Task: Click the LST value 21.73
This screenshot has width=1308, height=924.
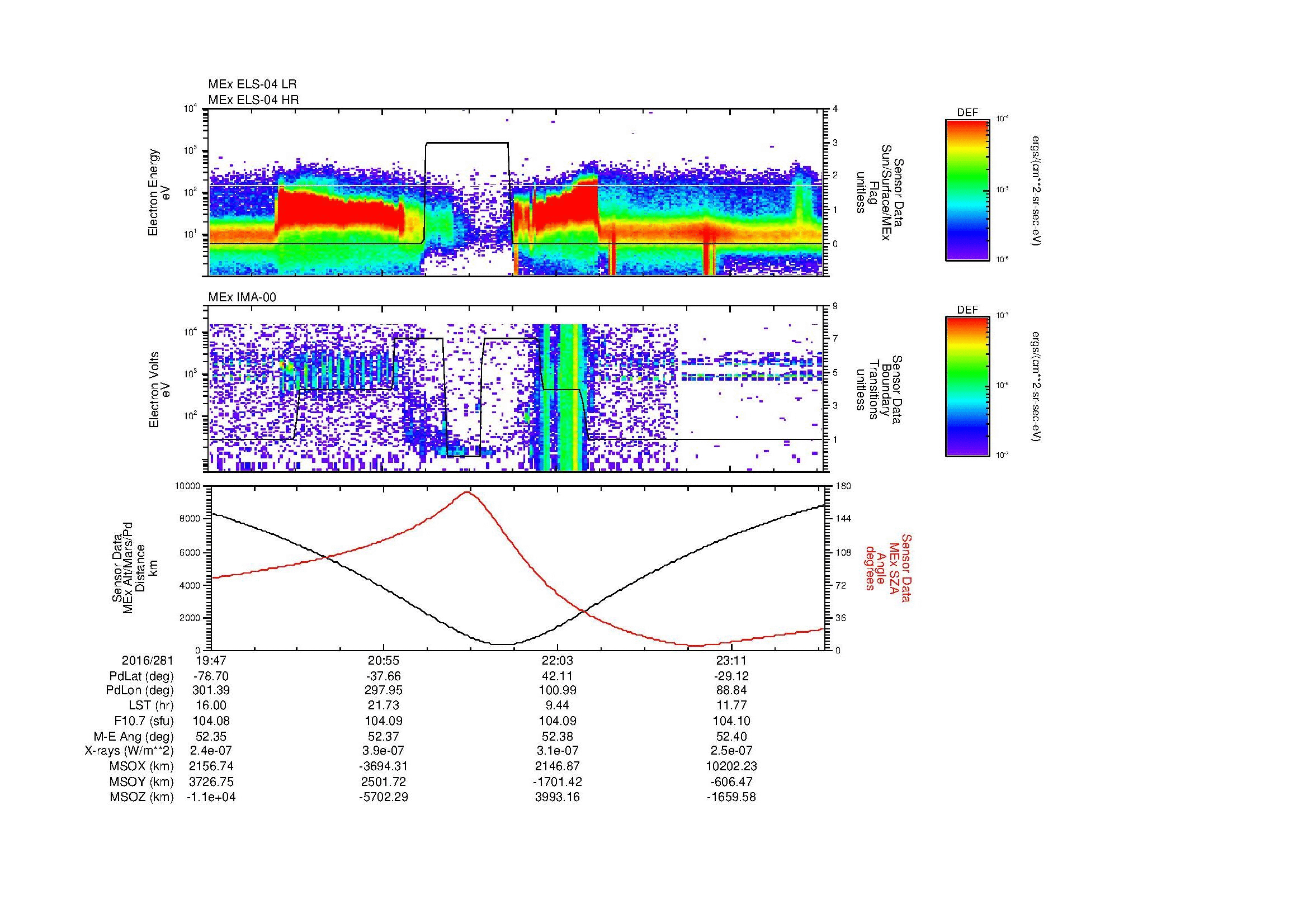Action: pyautogui.click(x=384, y=707)
